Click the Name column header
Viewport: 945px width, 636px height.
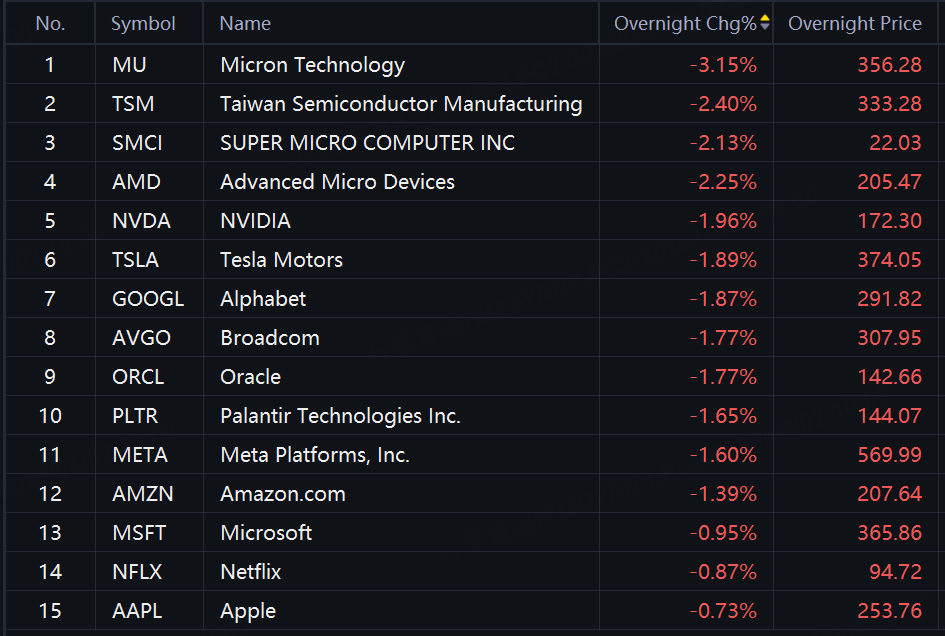(245, 23)
